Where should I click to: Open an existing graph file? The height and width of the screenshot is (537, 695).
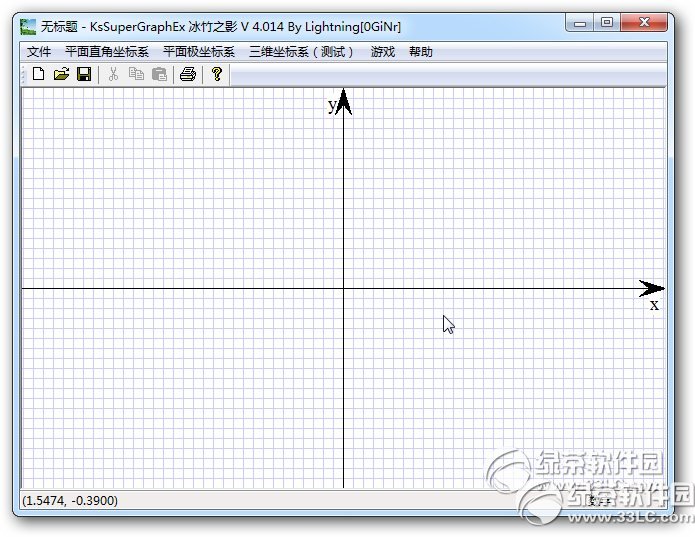pos(61,74)
